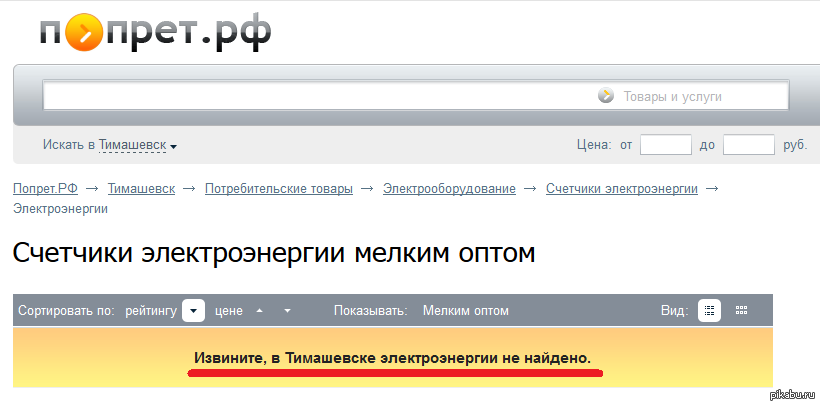The width and height of the screenshot is (820, 406).
Task: Sort by цене option
Action: pos(229,311)
